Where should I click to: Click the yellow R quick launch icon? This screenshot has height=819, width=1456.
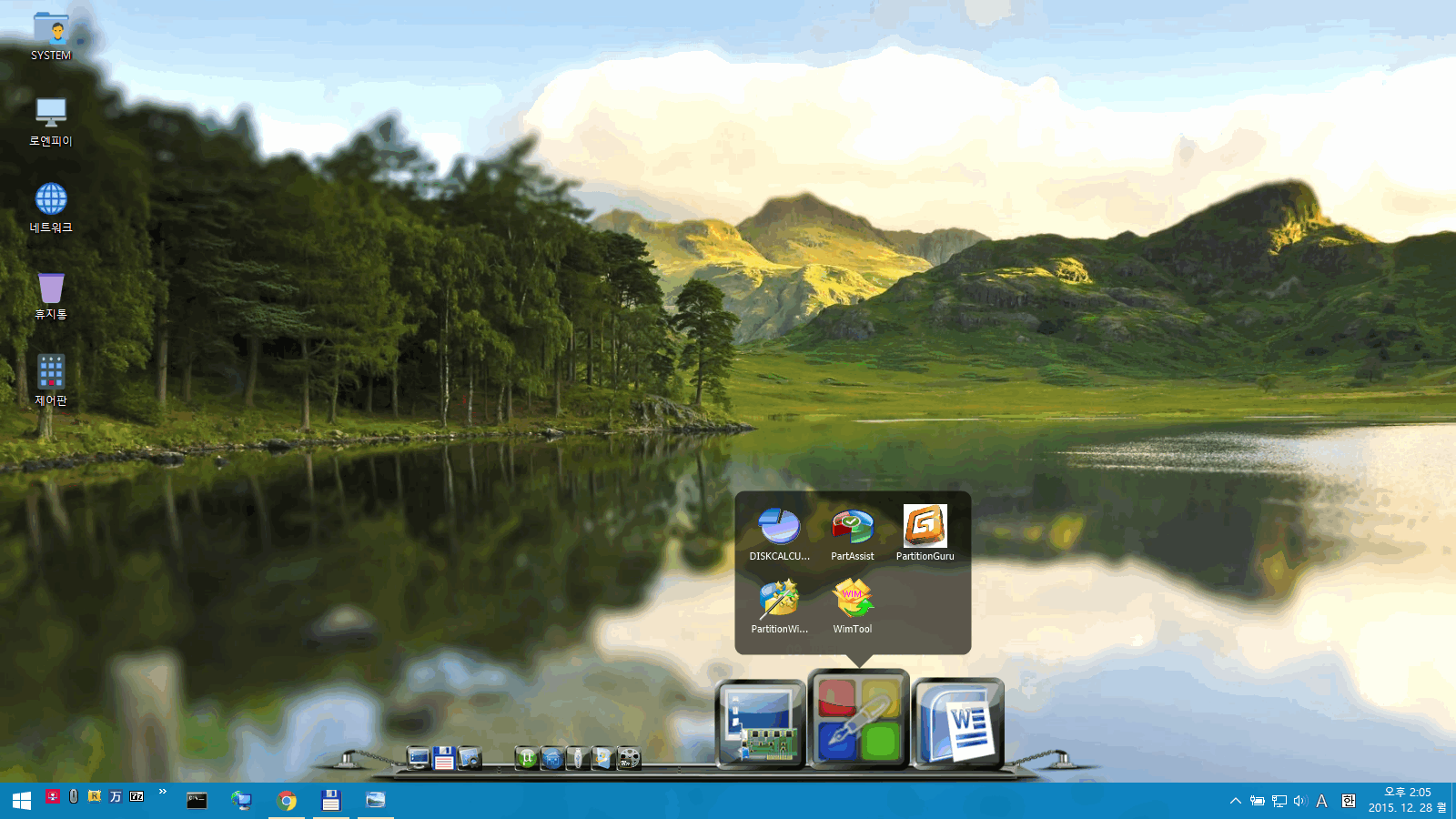(95, 796)
